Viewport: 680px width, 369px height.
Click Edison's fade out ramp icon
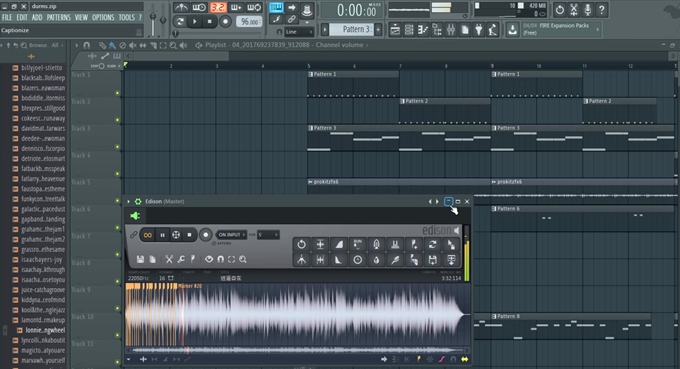pos(339,260)
